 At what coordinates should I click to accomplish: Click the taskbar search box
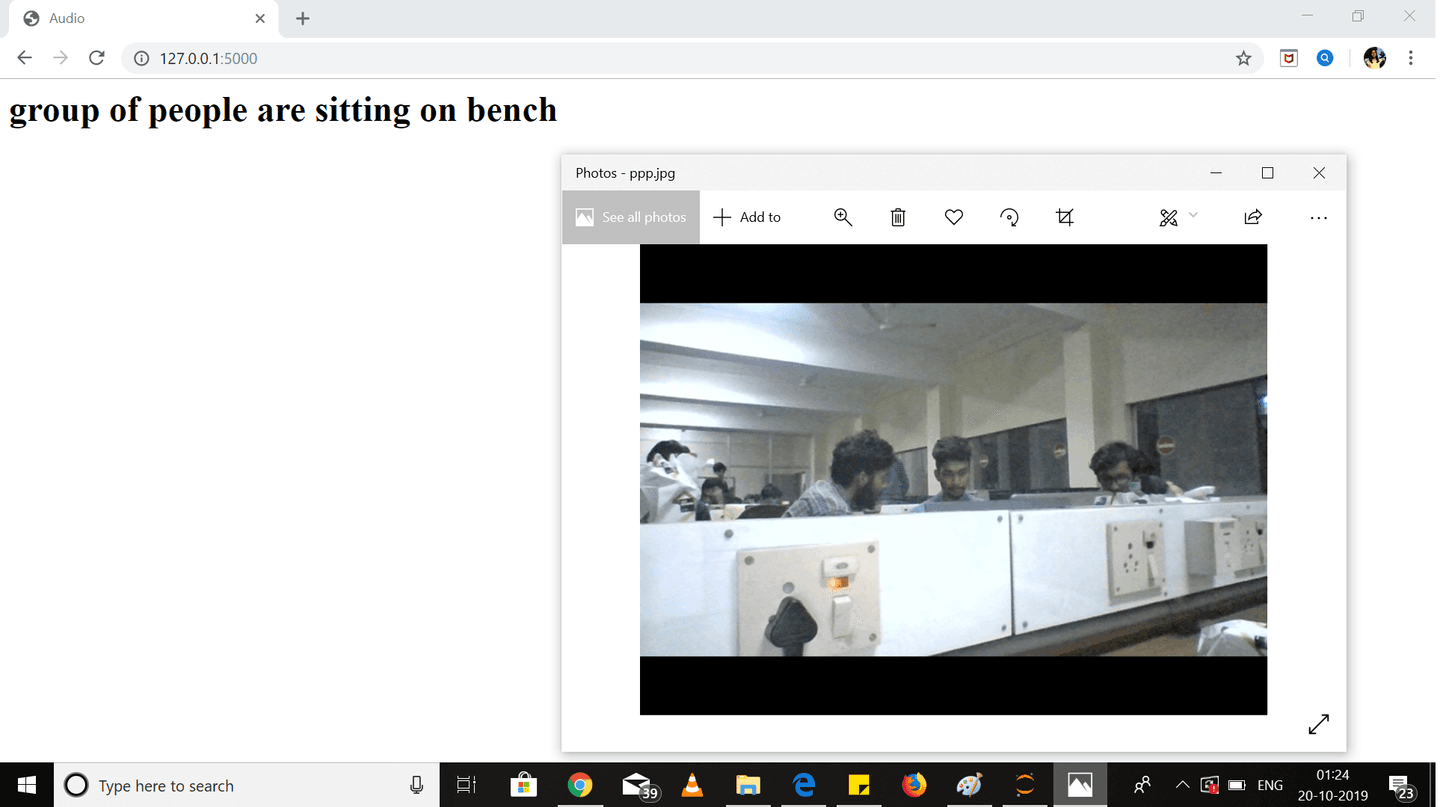(247, 785)
